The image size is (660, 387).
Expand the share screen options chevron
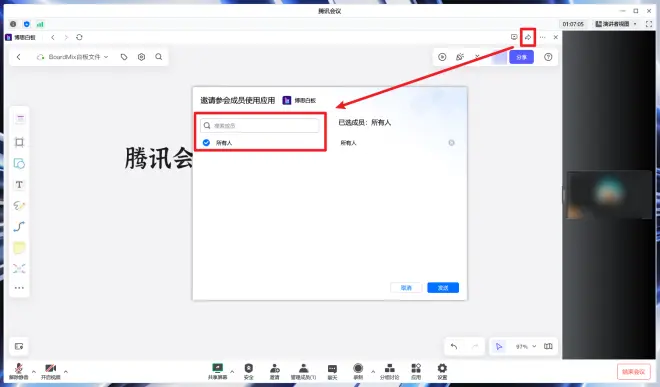tap(232, 371)
